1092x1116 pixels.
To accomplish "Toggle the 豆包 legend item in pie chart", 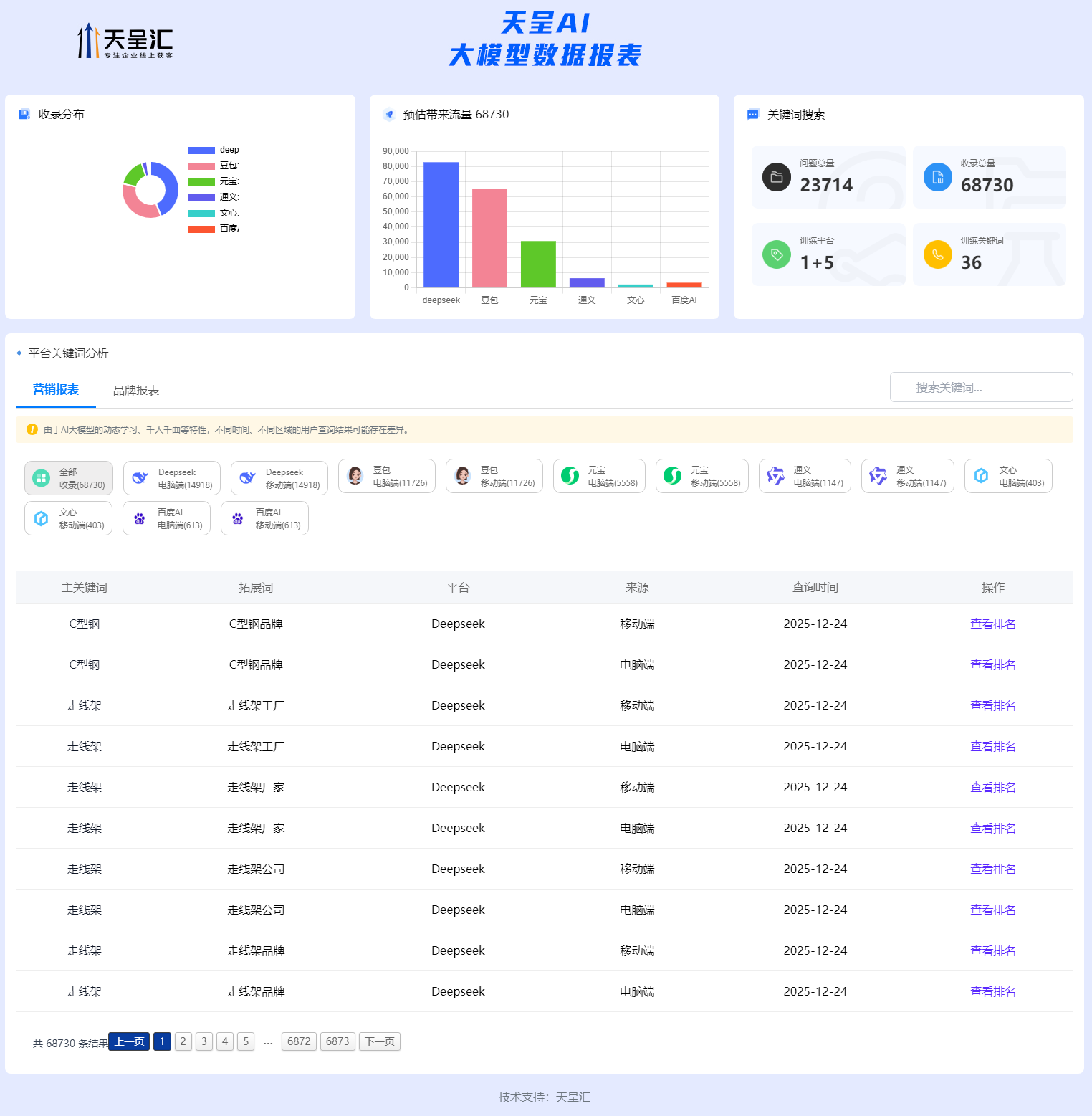I will pyautogui.click(x=213, y=166).
